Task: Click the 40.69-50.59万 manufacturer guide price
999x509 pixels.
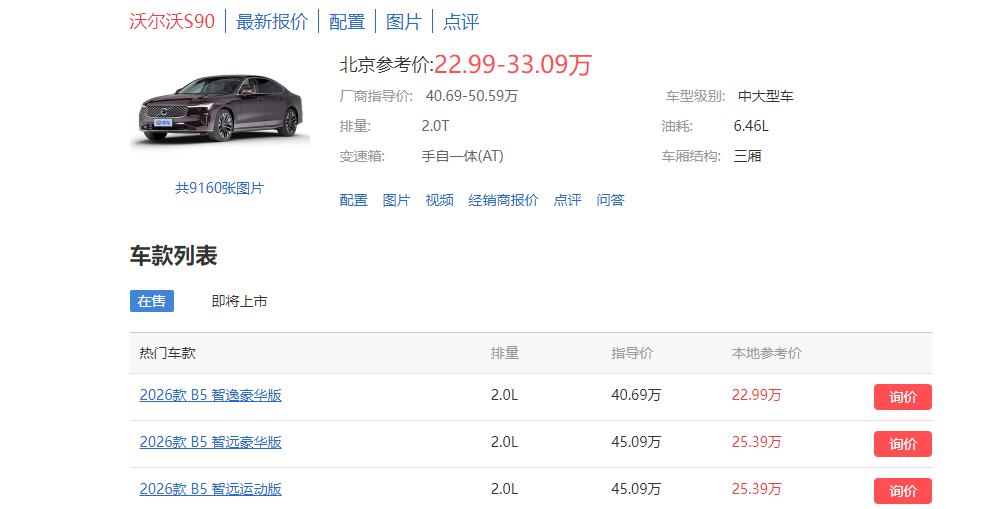Action: (471, 96)
